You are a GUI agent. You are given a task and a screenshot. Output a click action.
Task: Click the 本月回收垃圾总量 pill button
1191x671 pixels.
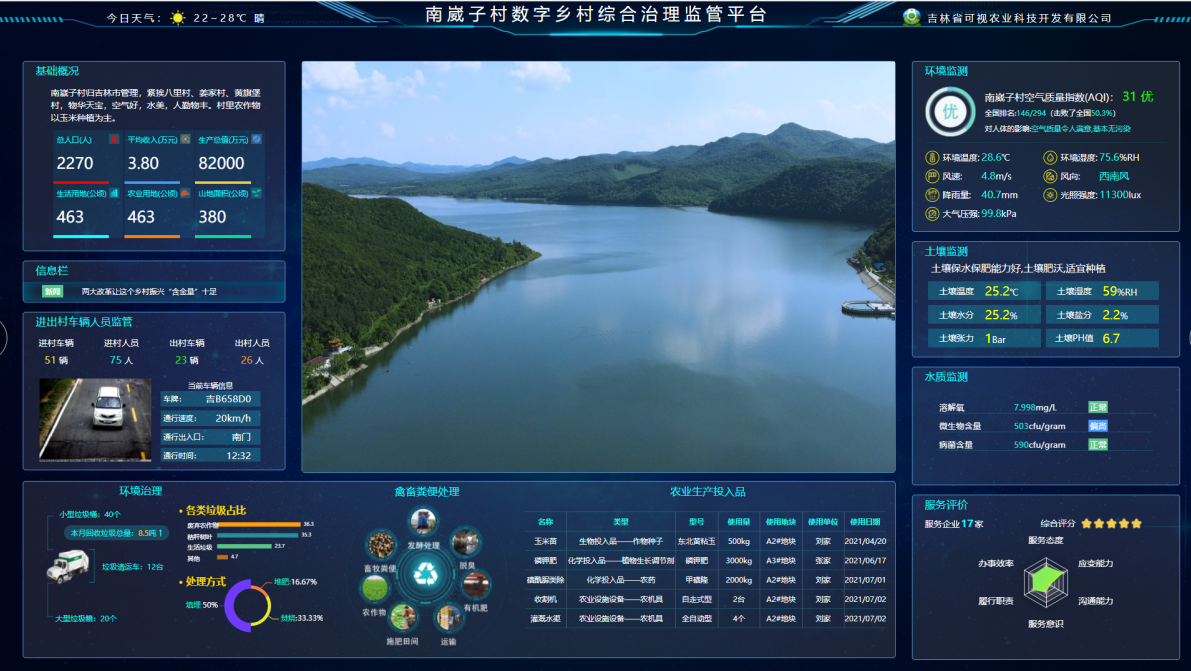[116, 533]
